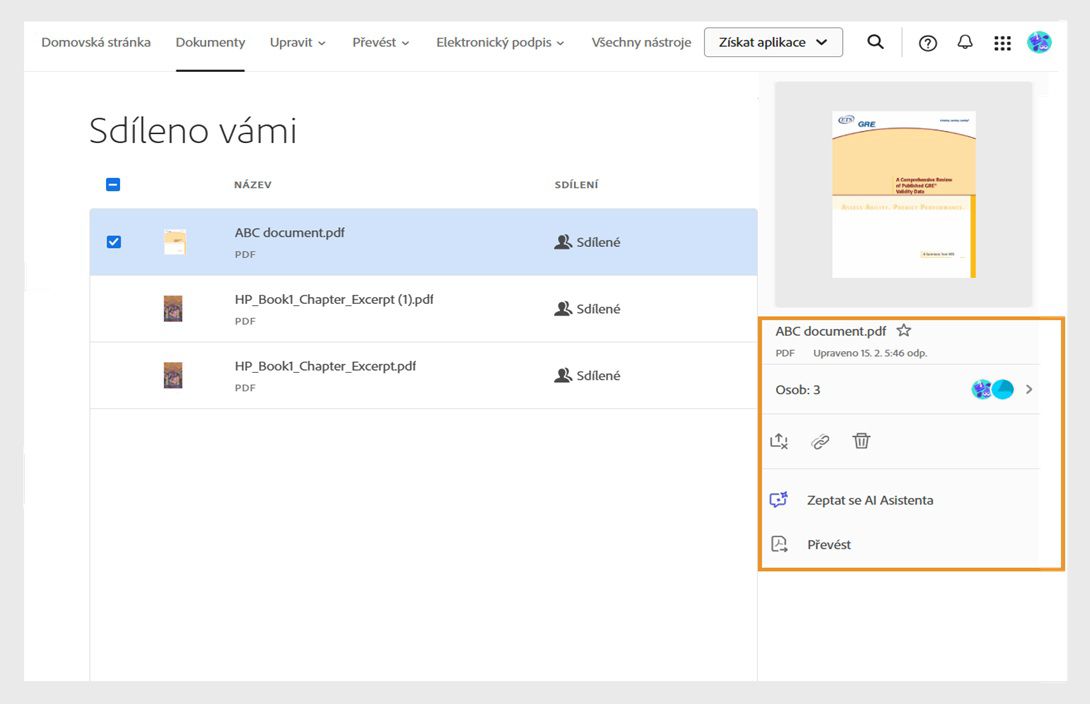Click the Získat aplikace button
The image size is (1090, 704).
773,42
